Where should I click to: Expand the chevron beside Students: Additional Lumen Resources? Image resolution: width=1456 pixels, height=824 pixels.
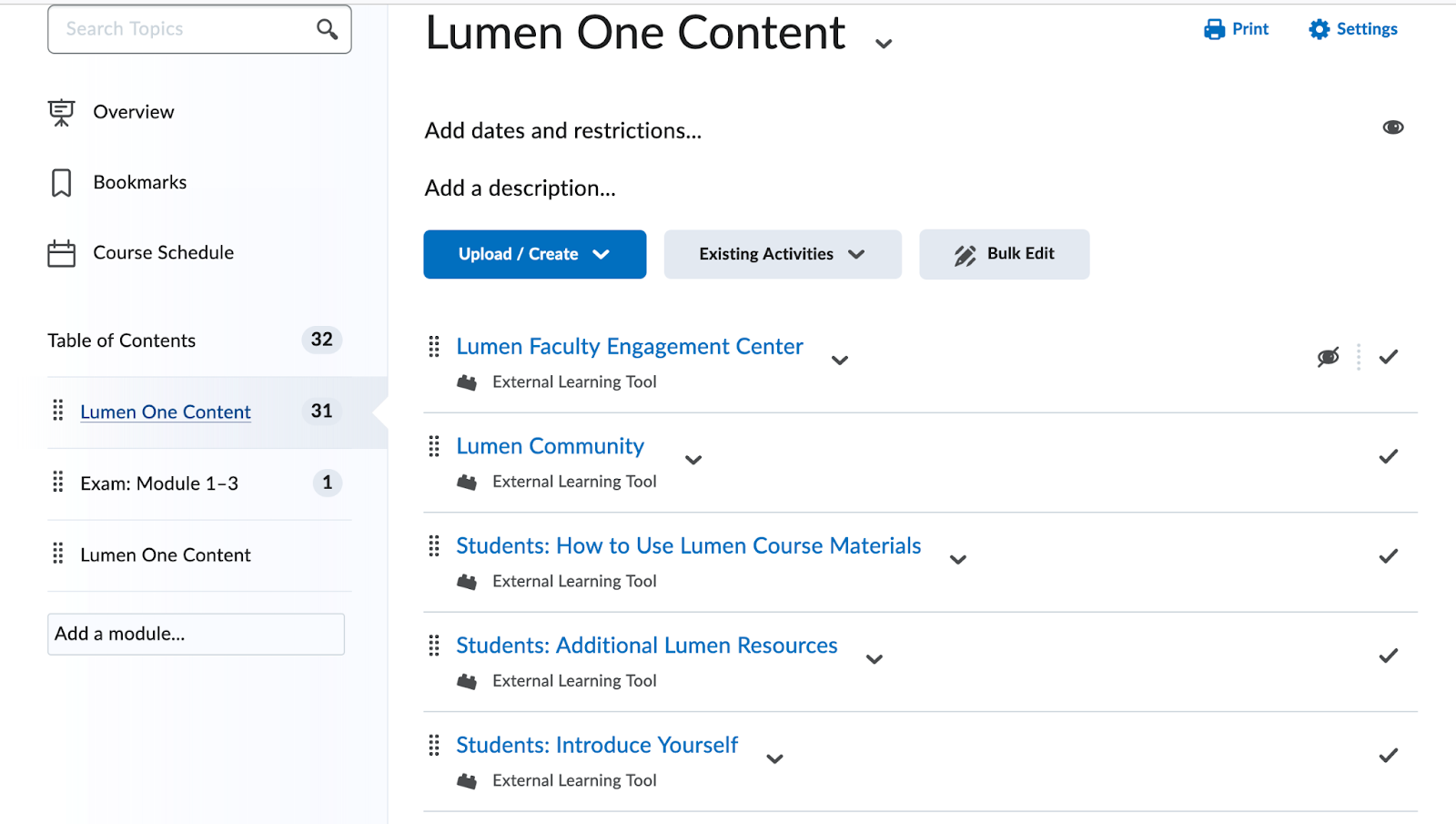click(x=874, y=659)
